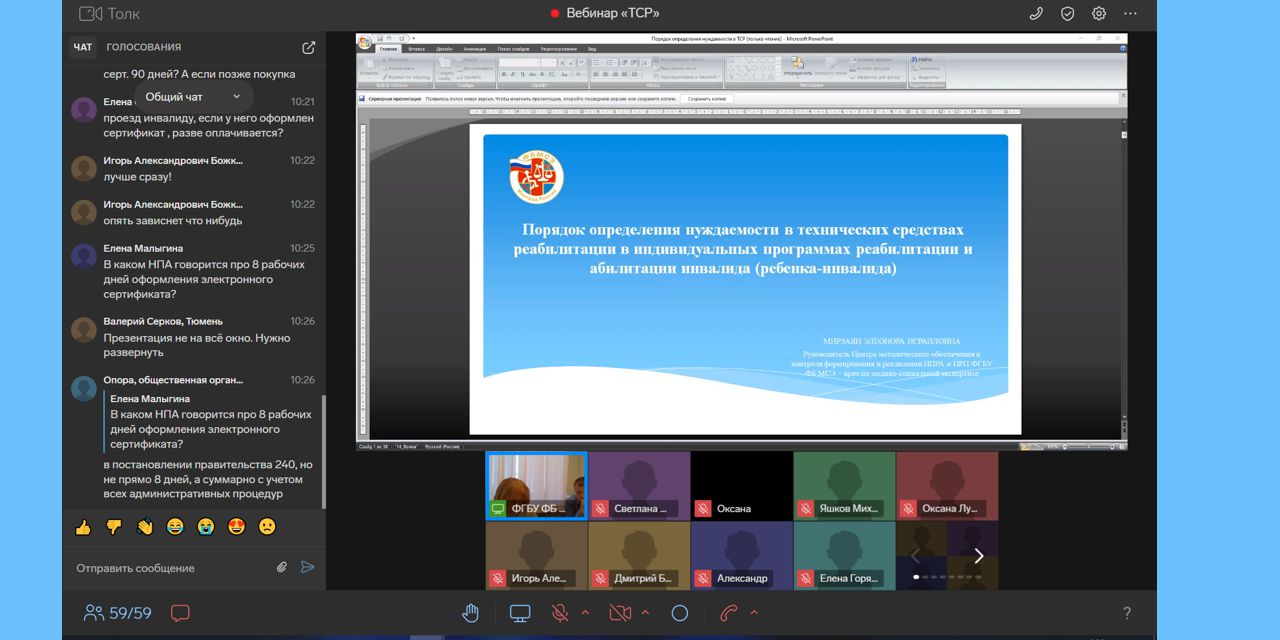
Task: Toggle the camera on or off
Action: point(620,613)
